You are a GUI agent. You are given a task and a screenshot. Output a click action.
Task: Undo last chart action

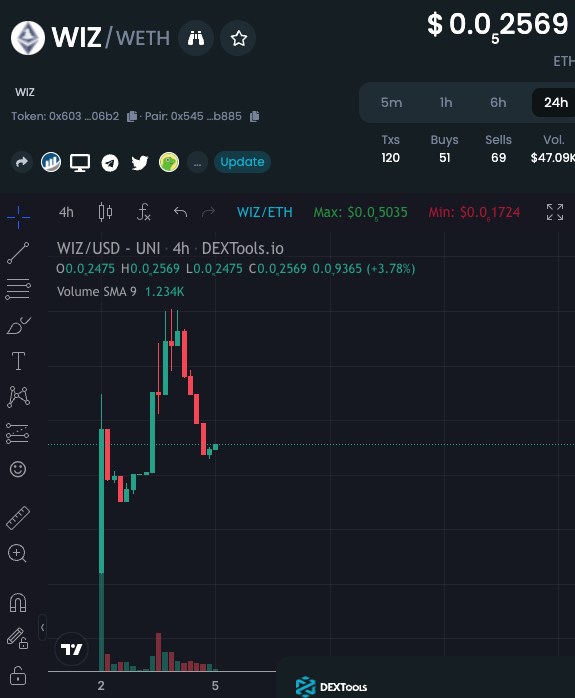pos(180,212)
